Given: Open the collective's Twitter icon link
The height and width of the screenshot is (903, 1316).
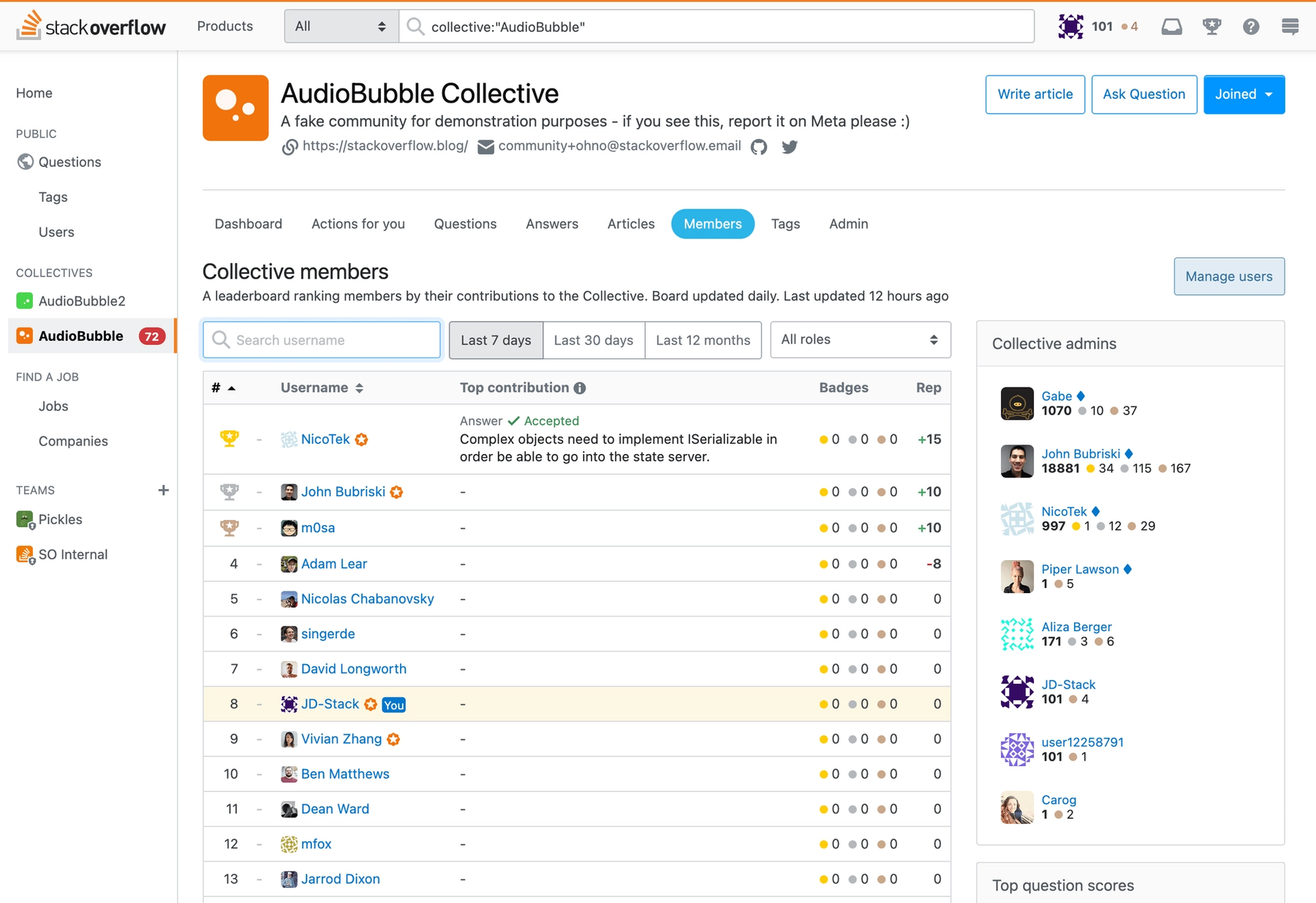Looking at the screenshot, I should (790, 147).
